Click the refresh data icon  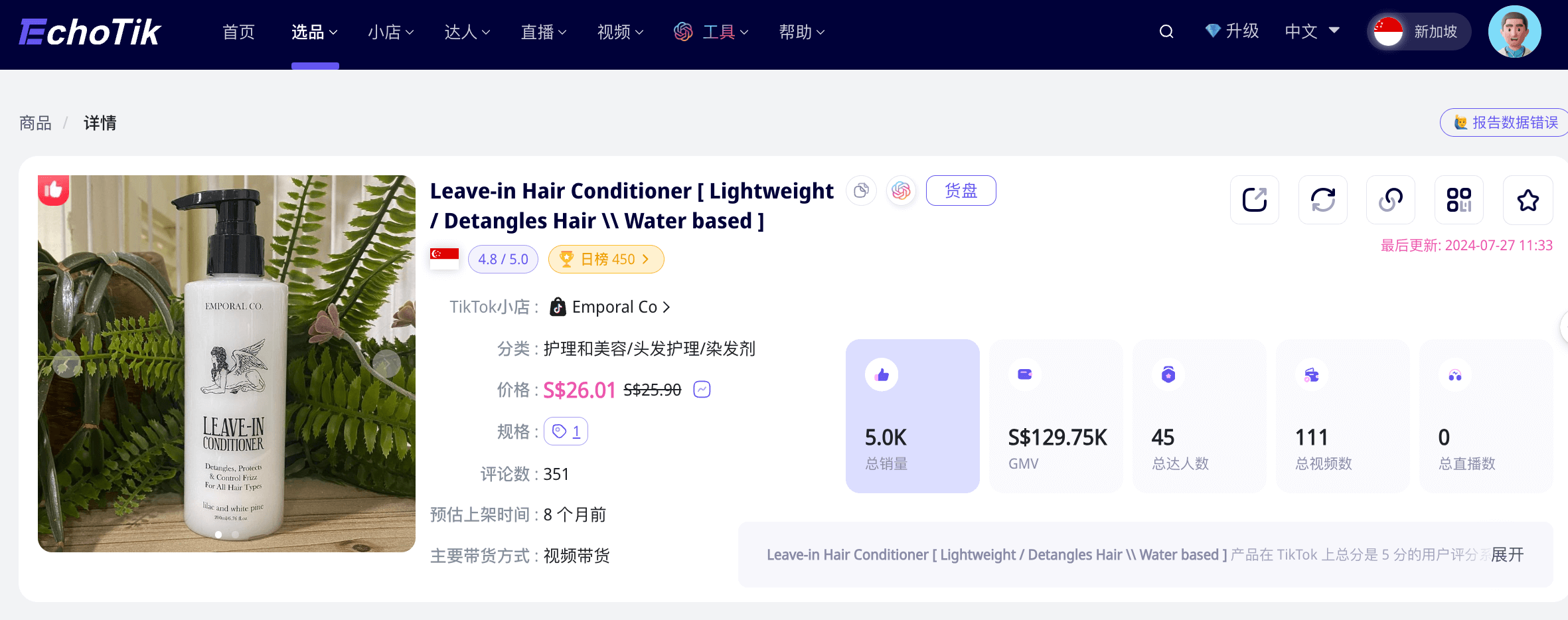(1322, 200)
